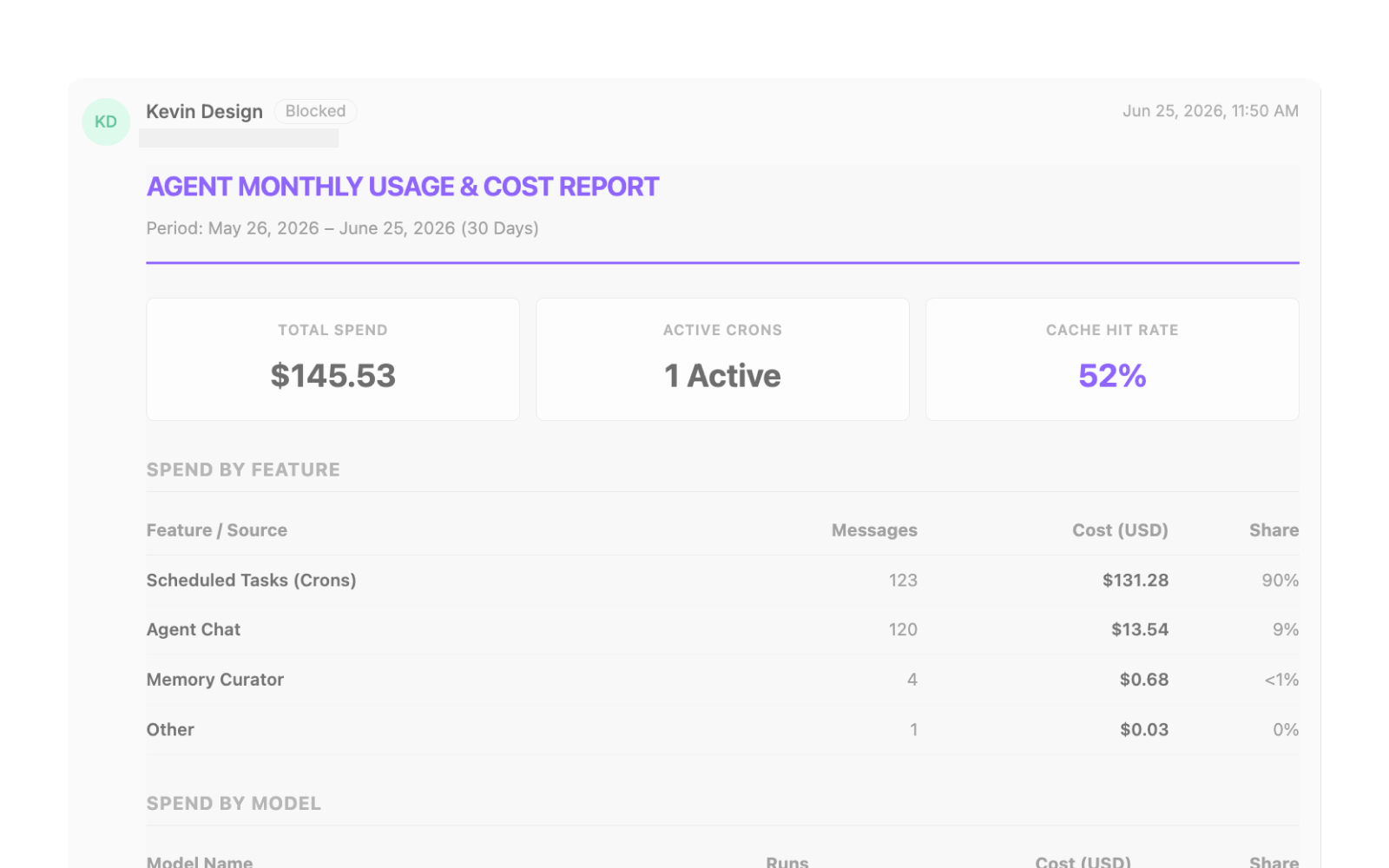Click the 0% share cell
Viewport: 1389px width, 868px height.
[1286, 730]
